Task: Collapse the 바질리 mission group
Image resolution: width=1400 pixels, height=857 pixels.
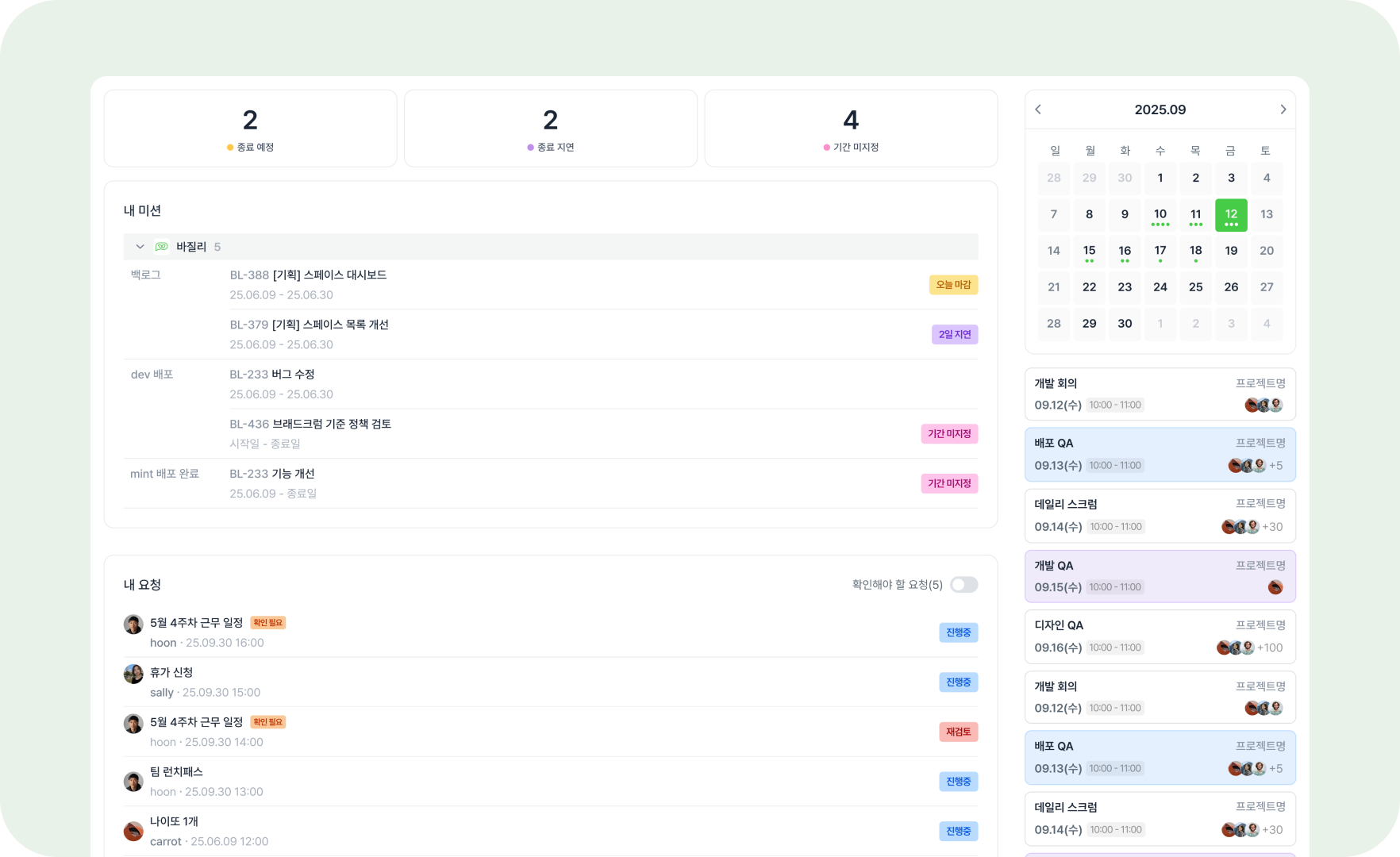Action: tap(140, 247)
